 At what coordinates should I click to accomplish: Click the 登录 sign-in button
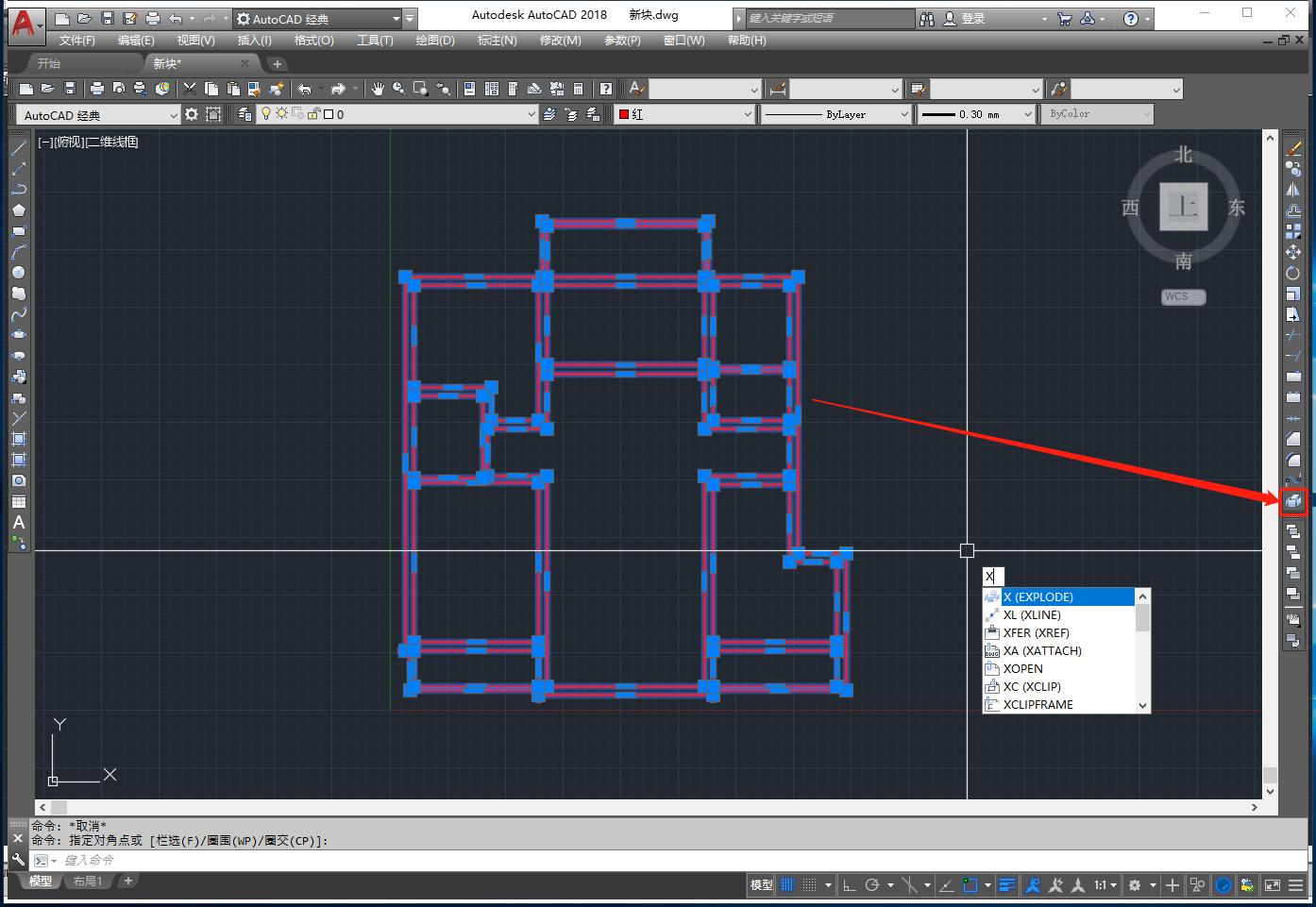[972, 19]
